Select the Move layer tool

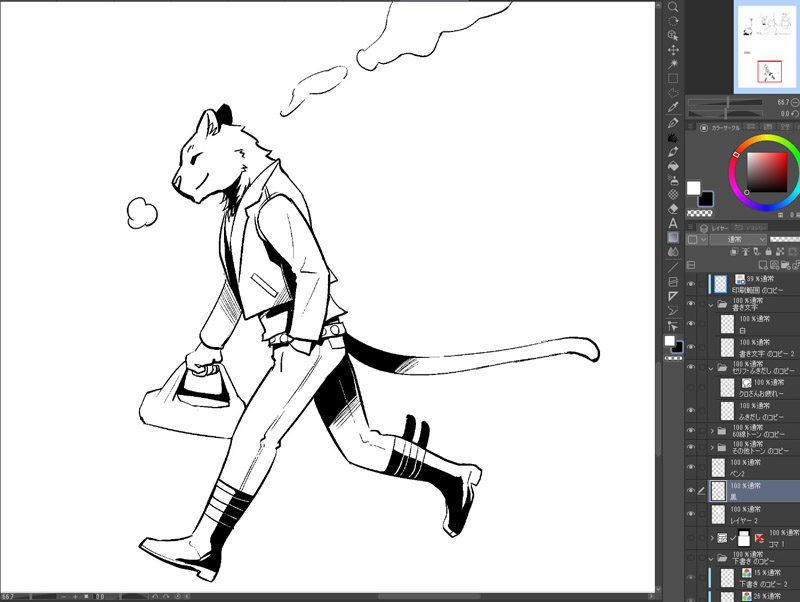(x=673, y=49)
